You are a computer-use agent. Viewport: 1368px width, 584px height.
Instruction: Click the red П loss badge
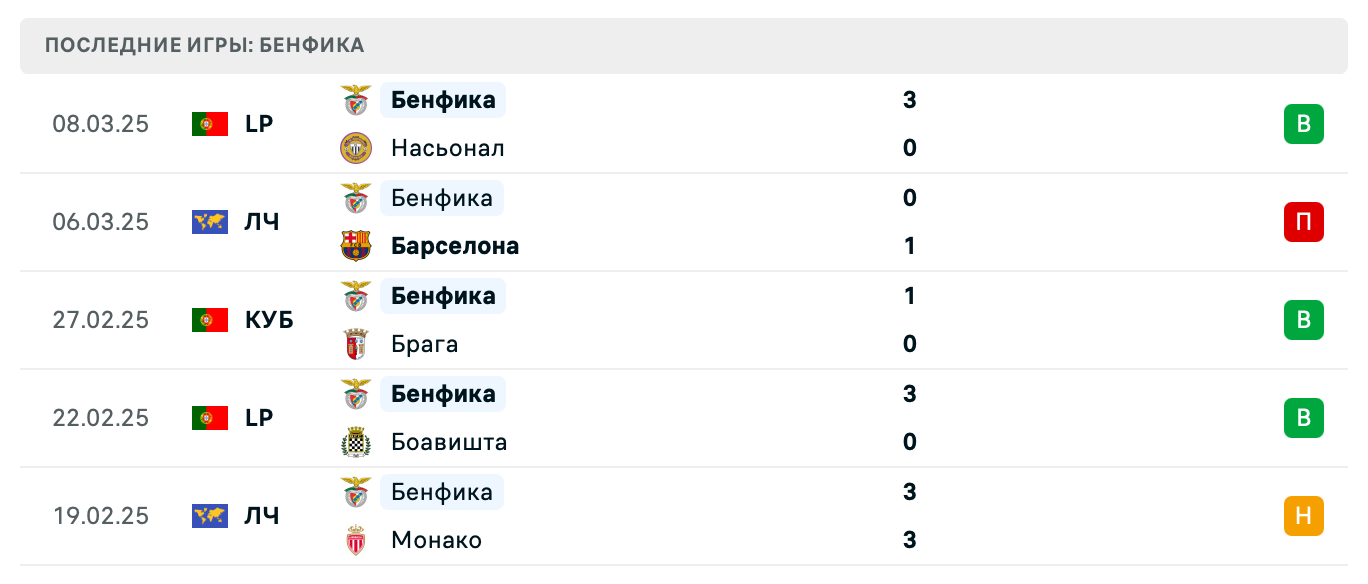coord(1303,222)
